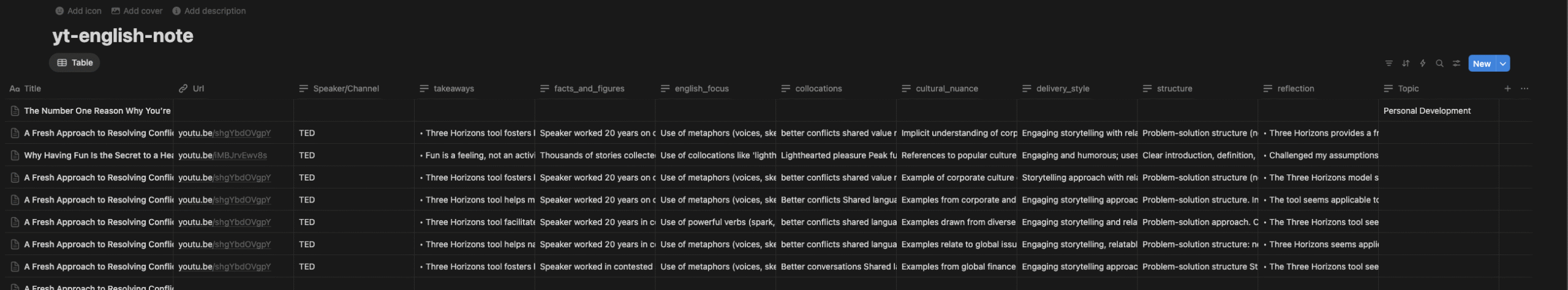Select 'Engaging storytelling, relatabl' cell

1077,244
